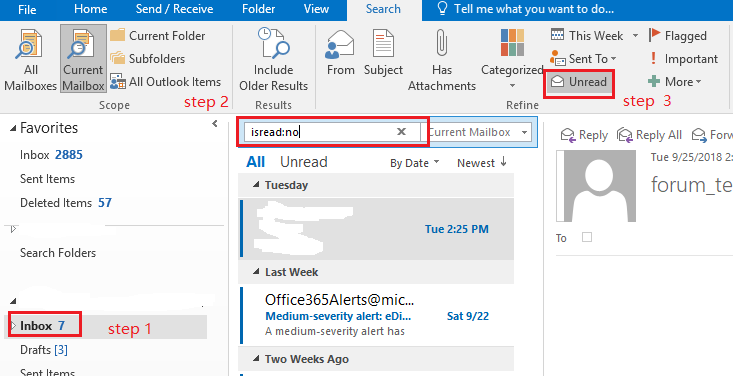Open the Current Mailbox scope dropdown

[525, 132]
